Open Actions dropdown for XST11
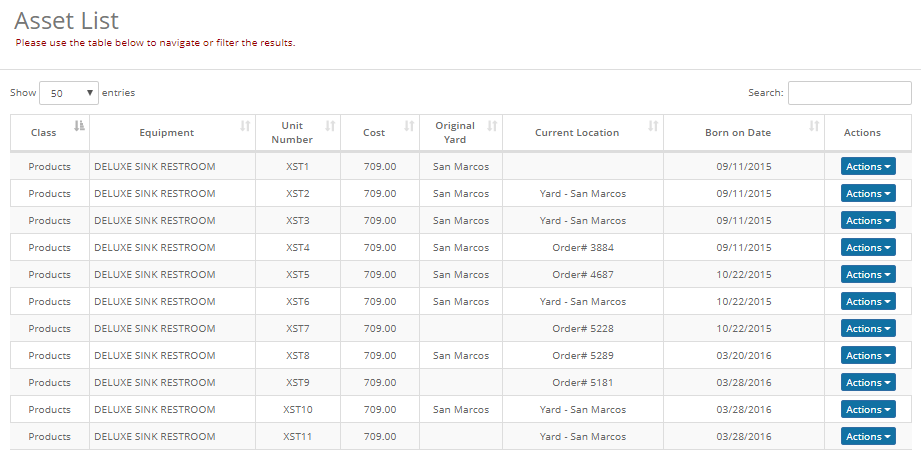 pos(868,436)
